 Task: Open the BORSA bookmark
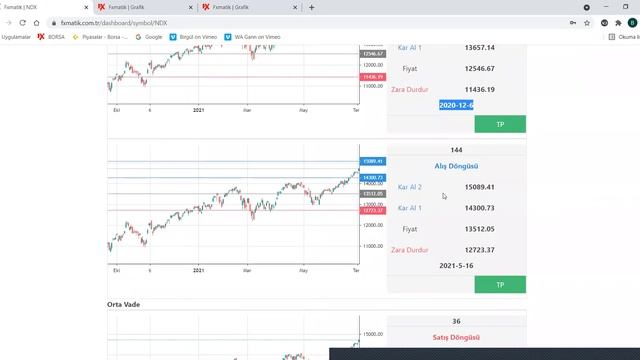(x=51, y=37)
